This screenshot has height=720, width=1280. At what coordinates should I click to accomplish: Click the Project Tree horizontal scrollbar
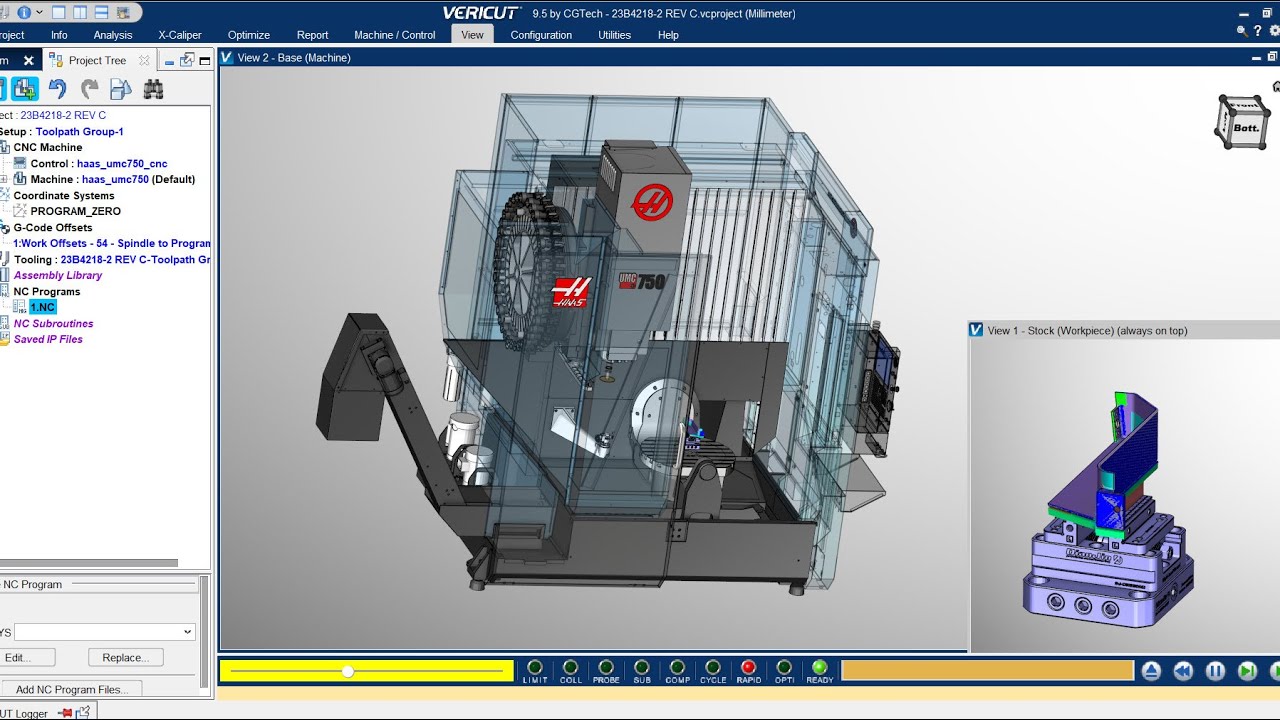coord(89,563)
